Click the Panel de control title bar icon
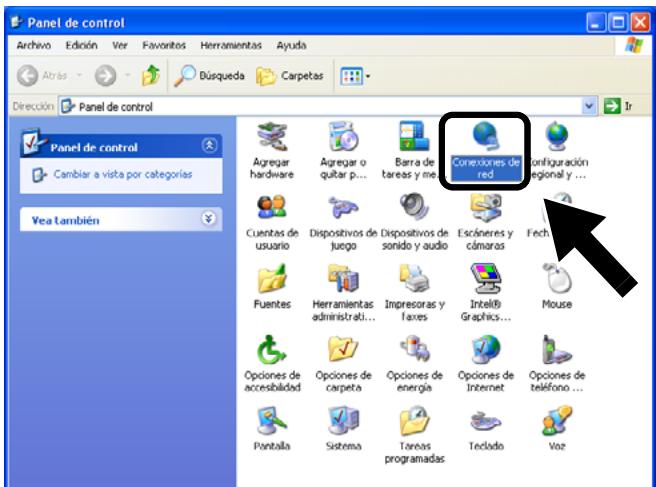The image size is (656, 487). 17,22
